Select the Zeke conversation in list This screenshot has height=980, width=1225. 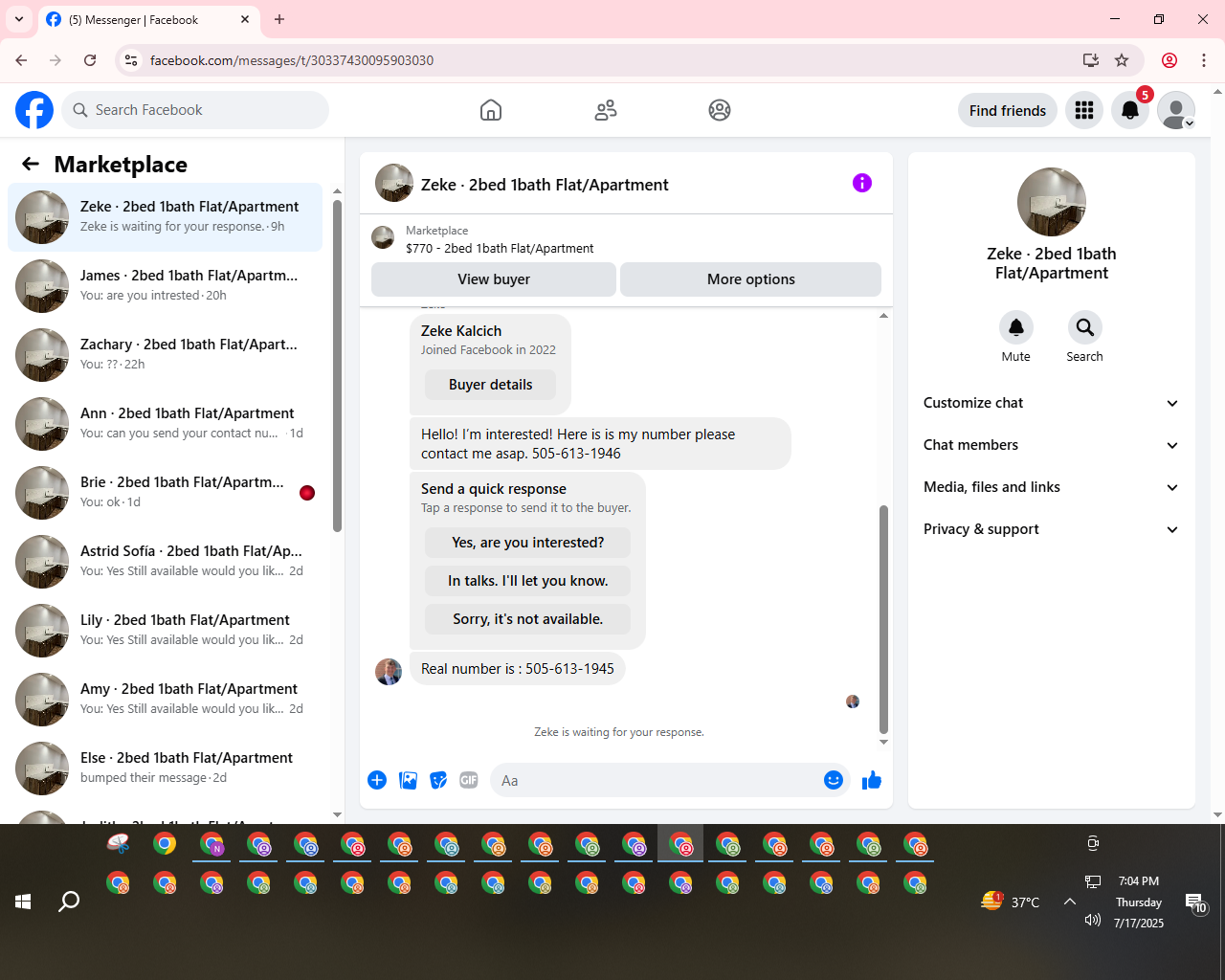(166, 217)
